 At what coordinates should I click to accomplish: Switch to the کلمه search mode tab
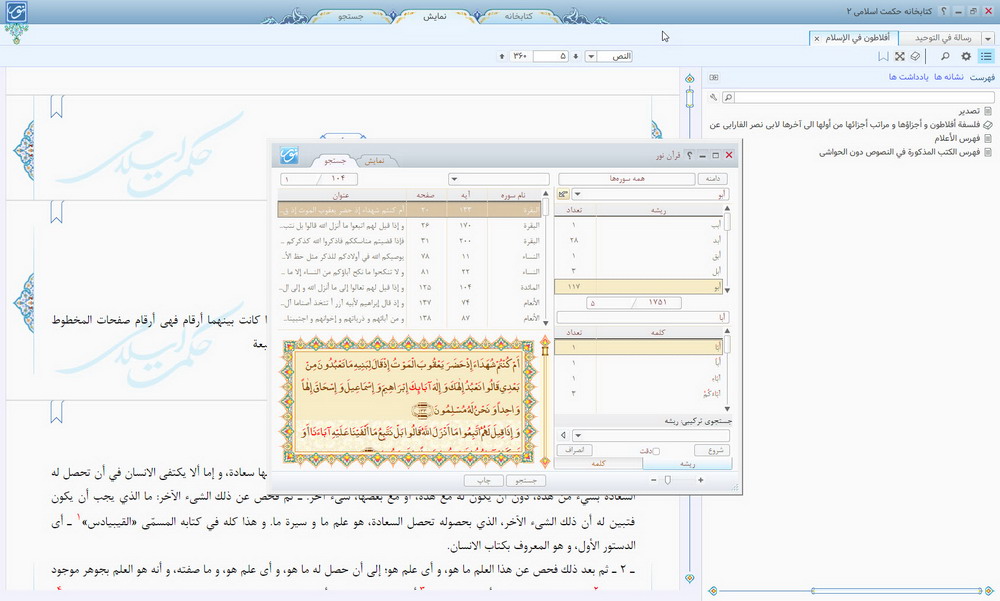598,463
